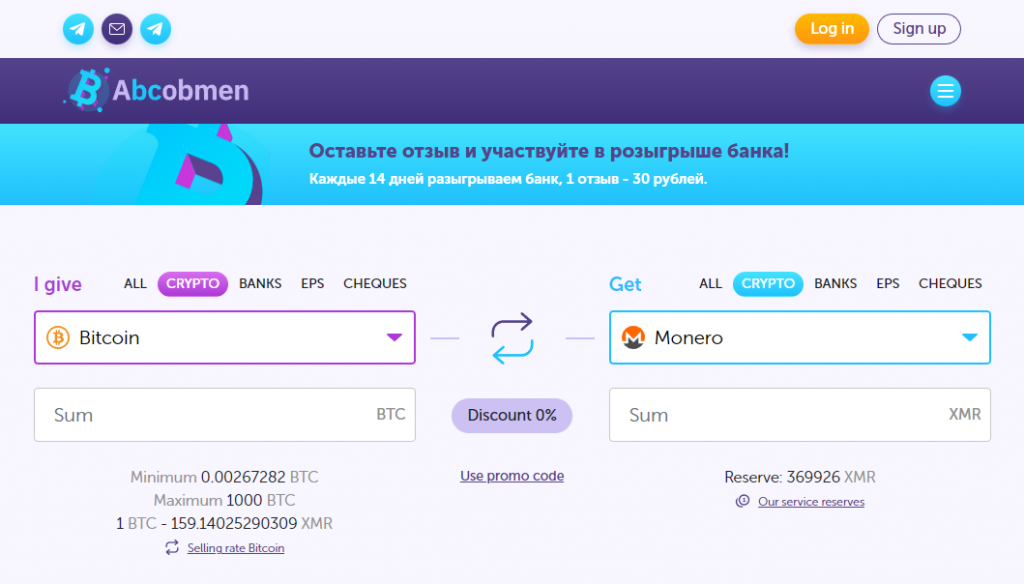Click the Sign up button
Viewport: 1024px width, 584px height.
918,28
